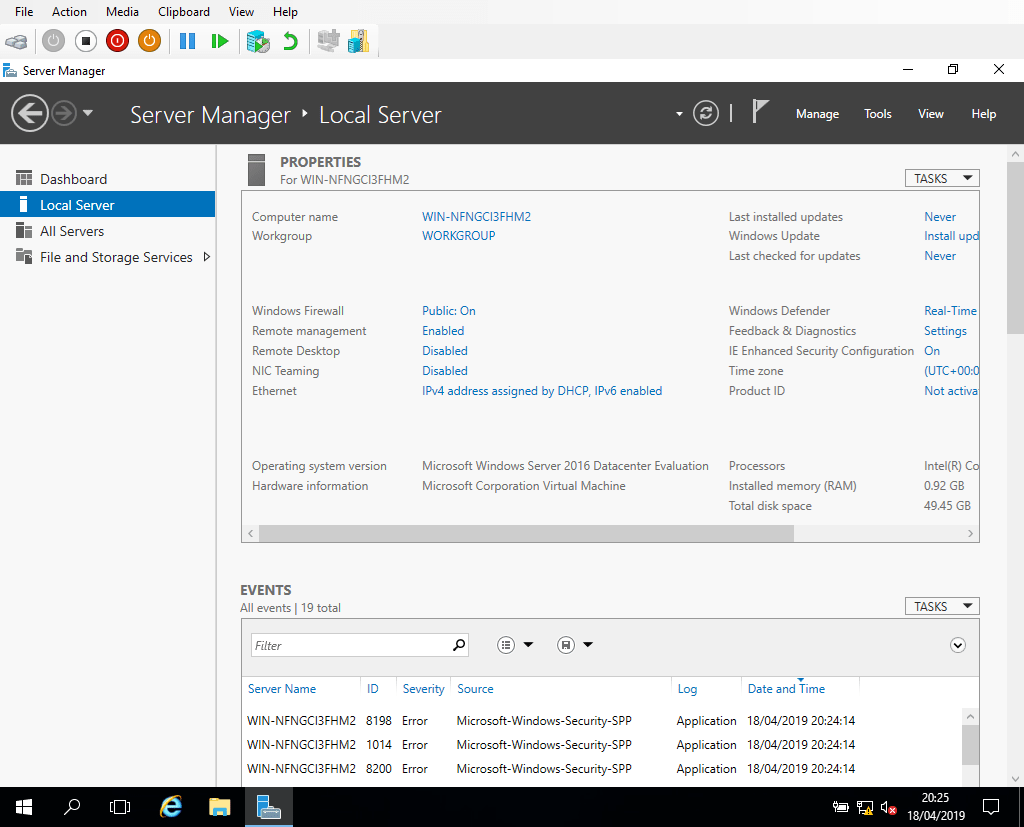This screenshot has height=827, width=1024.
Task: Sort events by Server Name column
Action: point(281,689)
